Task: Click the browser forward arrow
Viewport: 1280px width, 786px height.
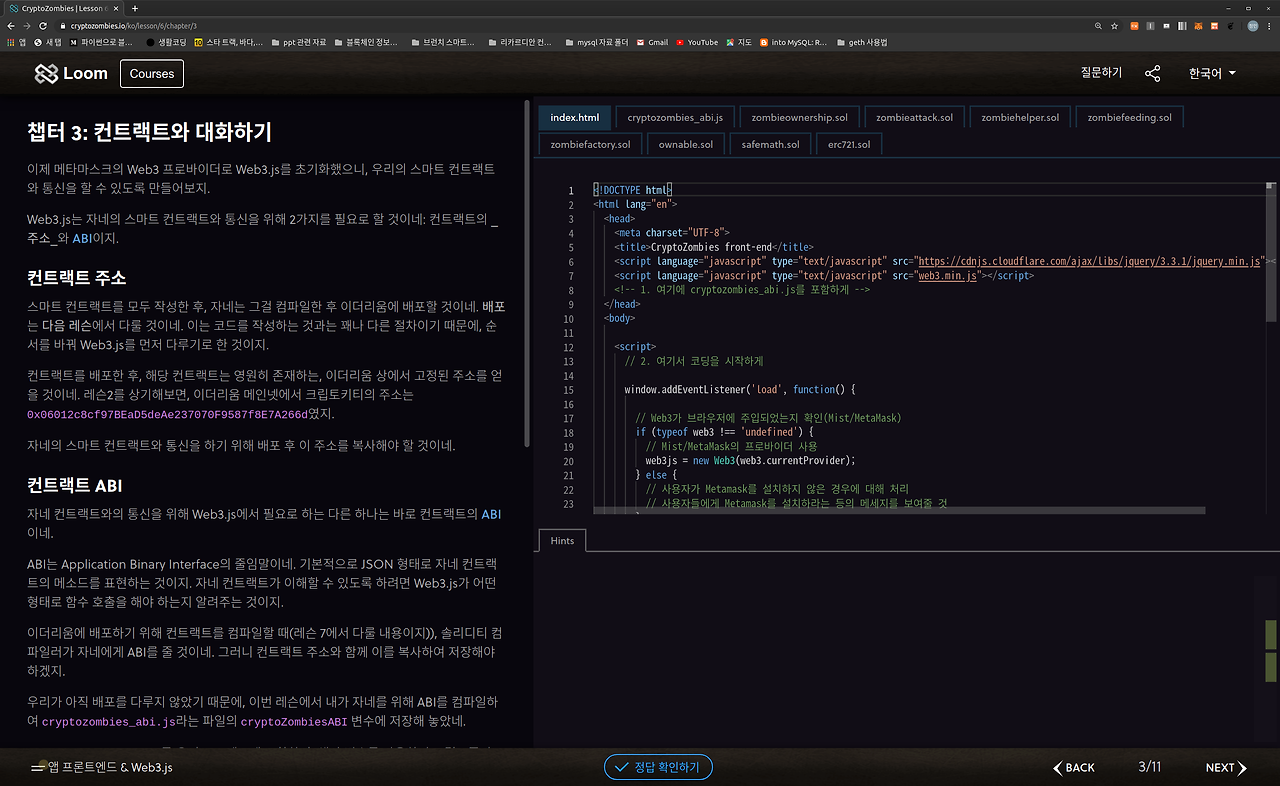Action: [x=27, y=25]
